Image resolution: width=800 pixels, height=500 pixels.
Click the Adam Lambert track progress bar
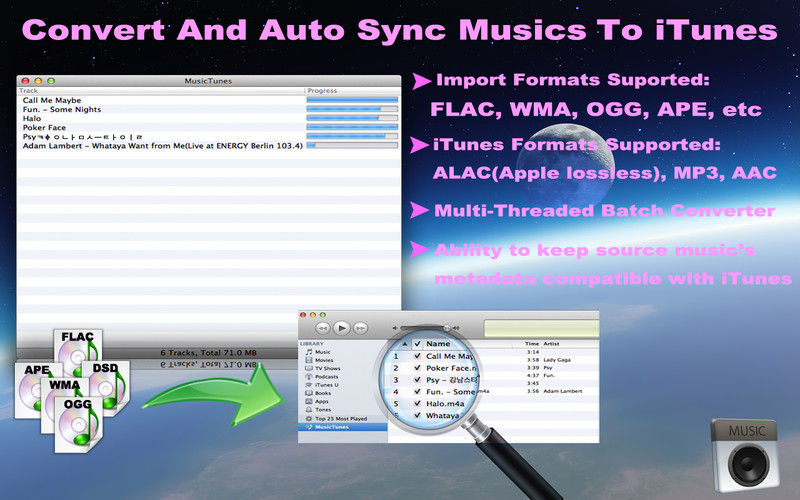[x=352, y=146]
